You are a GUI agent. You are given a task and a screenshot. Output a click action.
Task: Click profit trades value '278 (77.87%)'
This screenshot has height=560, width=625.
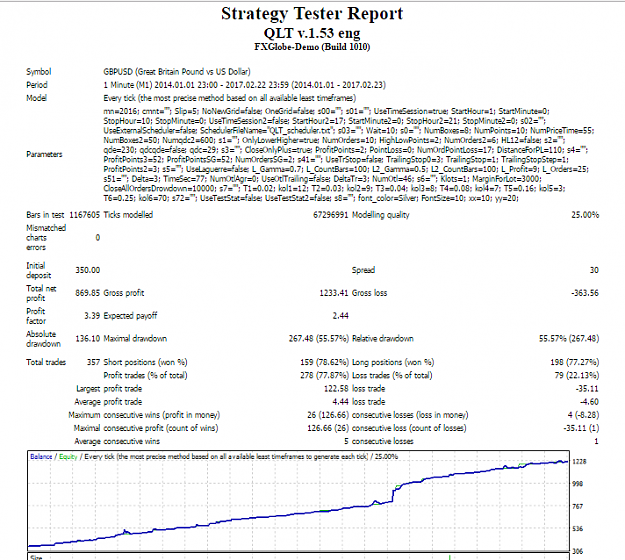pos(324,375)
